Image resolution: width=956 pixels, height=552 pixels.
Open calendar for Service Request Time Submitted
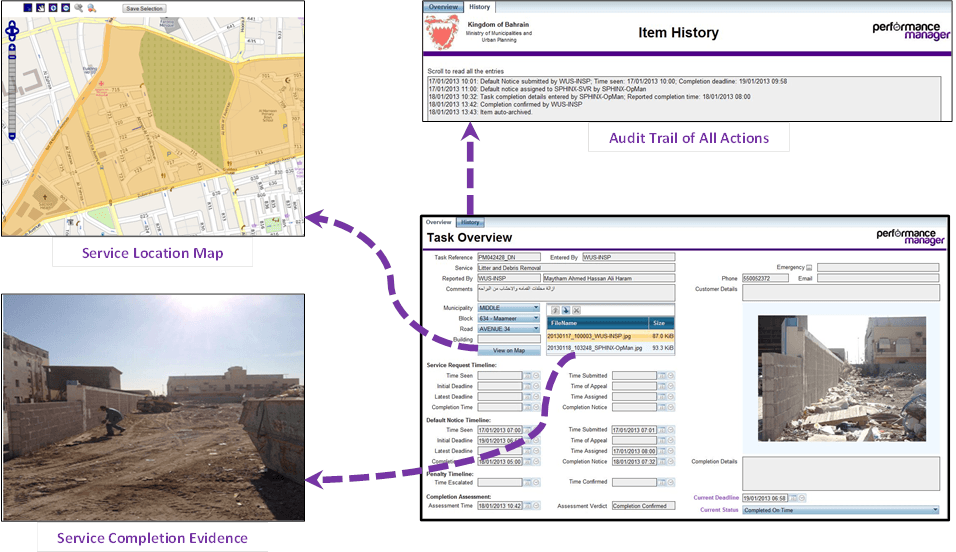click(662, 376)
